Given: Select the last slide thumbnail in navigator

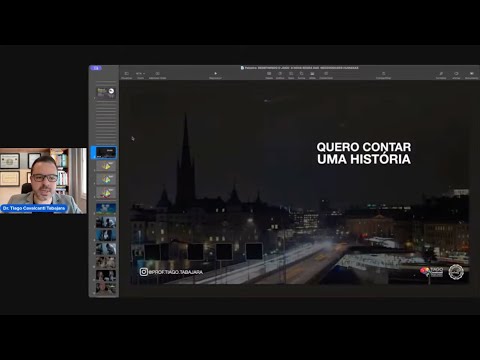Looking at the screenshot, I should [106, 289].
